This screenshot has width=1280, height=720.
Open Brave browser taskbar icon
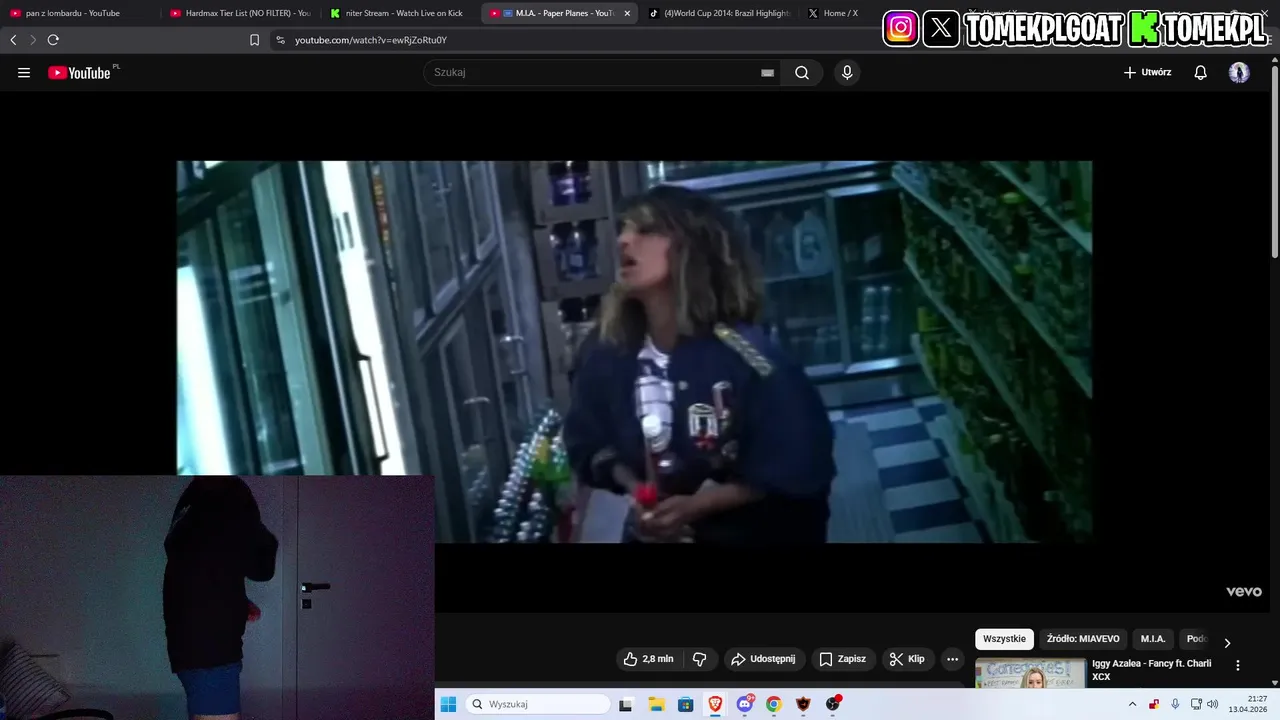click(x=715, y=704)
